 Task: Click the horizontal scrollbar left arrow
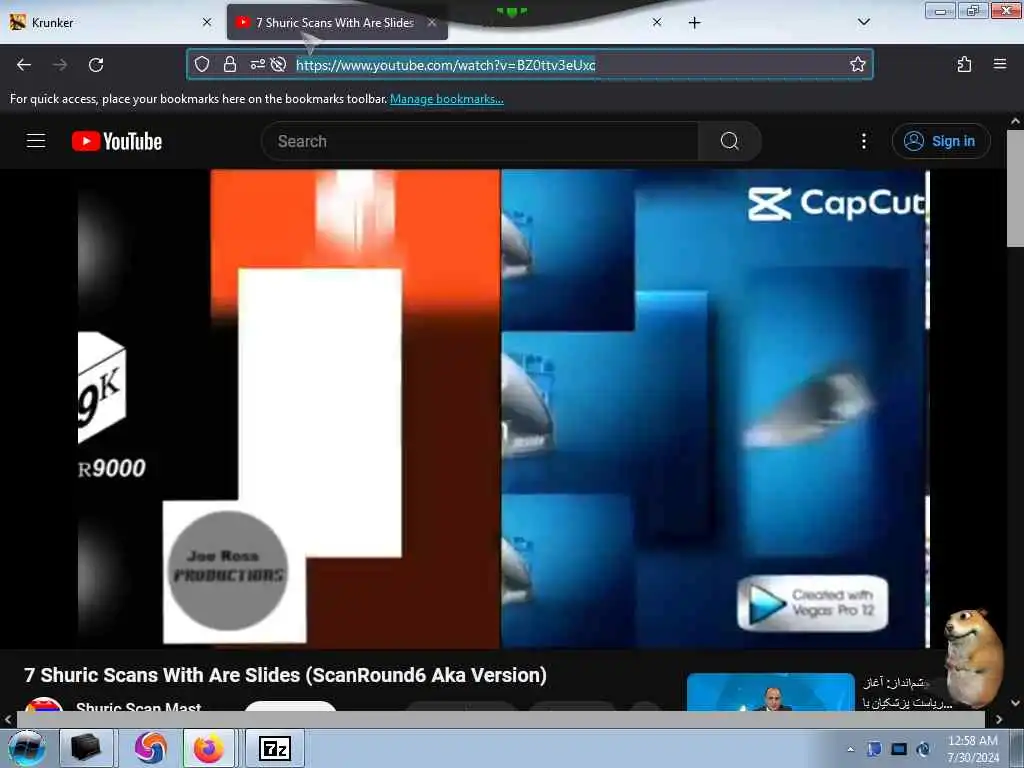point(8,720)
